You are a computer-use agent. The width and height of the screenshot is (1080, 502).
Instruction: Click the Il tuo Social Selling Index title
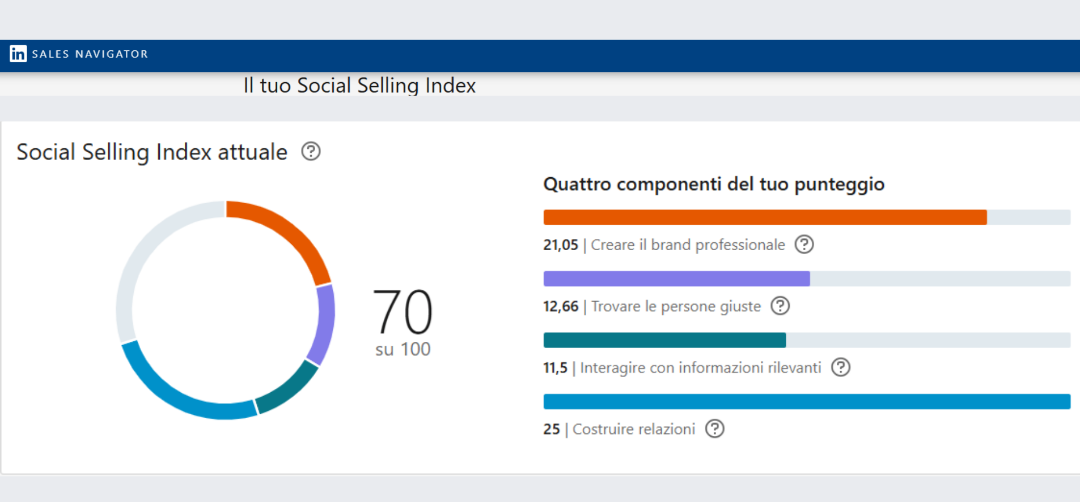click(x=360, y=86)
